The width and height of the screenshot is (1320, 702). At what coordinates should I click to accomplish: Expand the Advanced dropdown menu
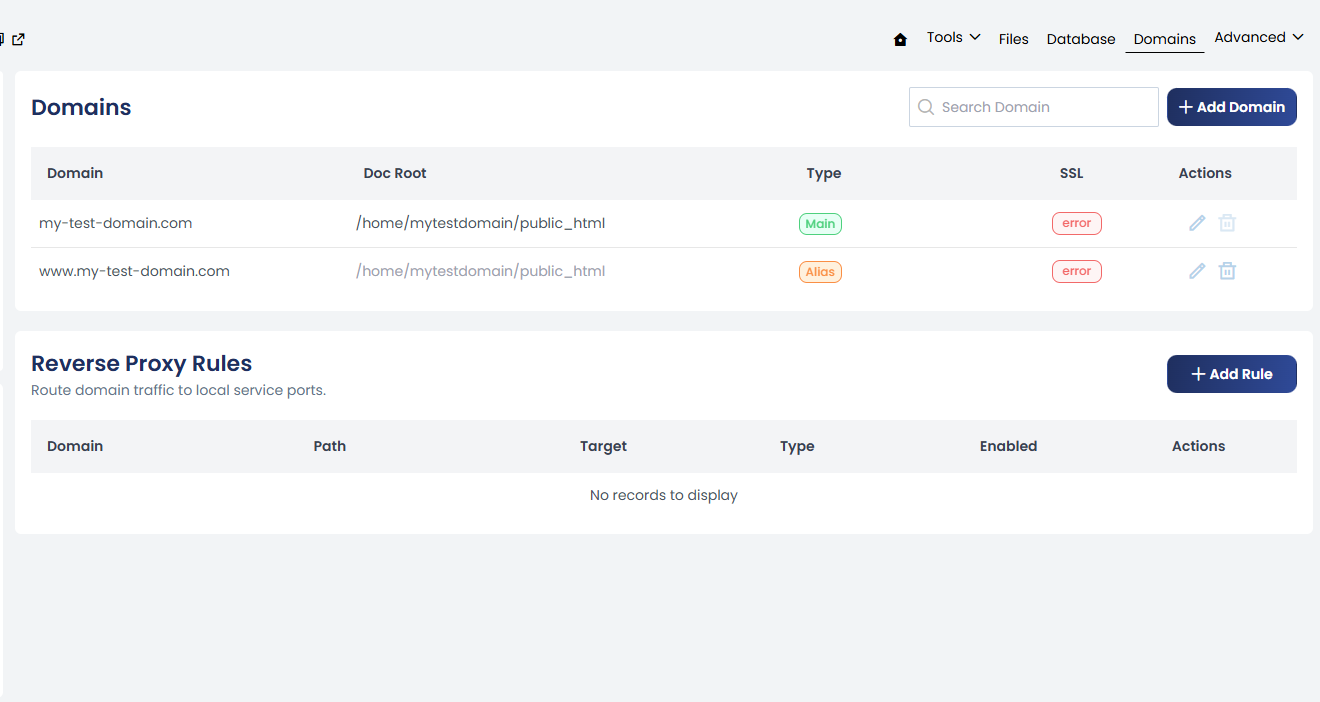(1259, 37)
